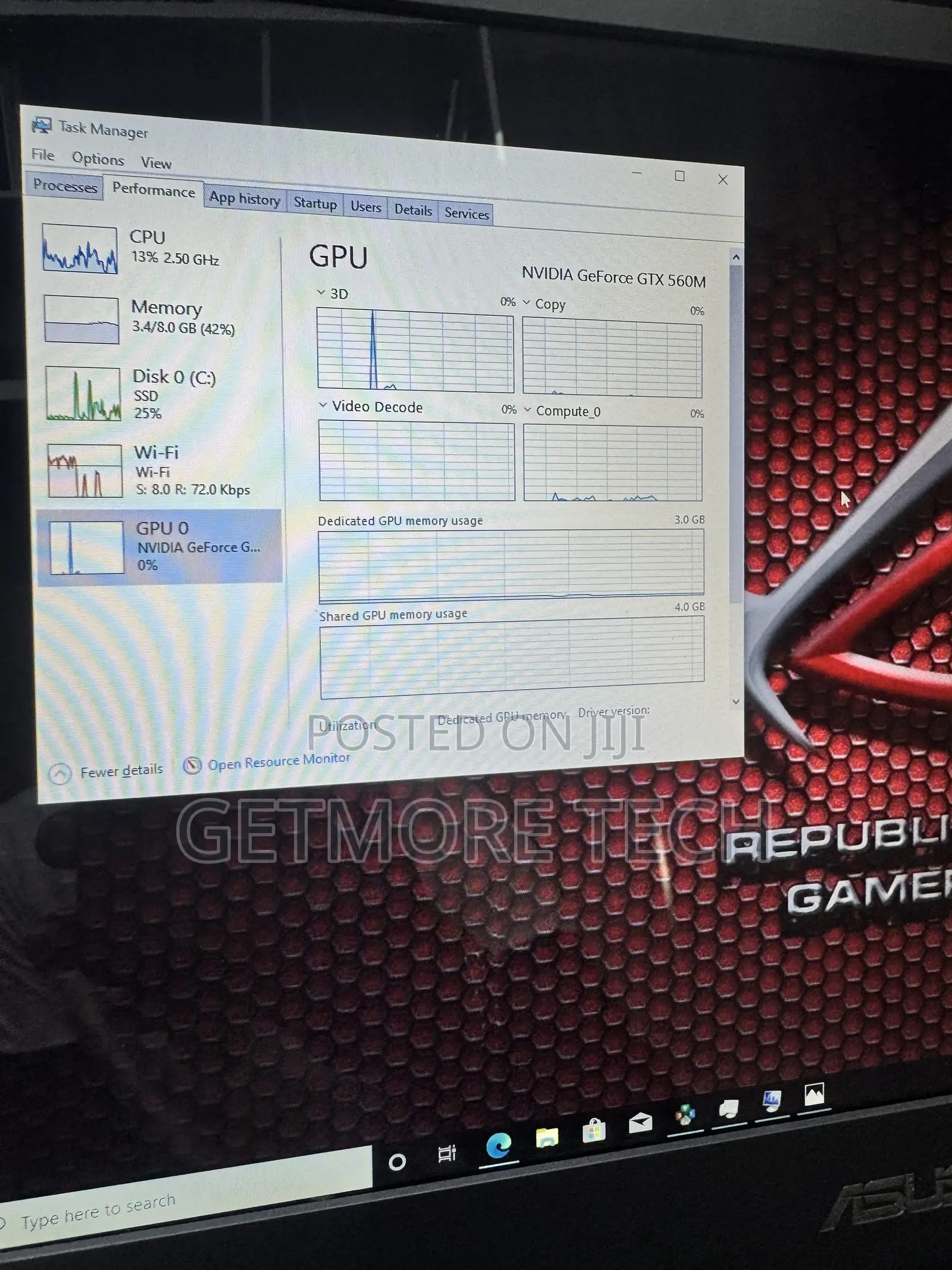Click the Disk 0 SSD 25% text
Image resolution: width=952 pixels, height=1270 pixels.
(x=147, y=405)
